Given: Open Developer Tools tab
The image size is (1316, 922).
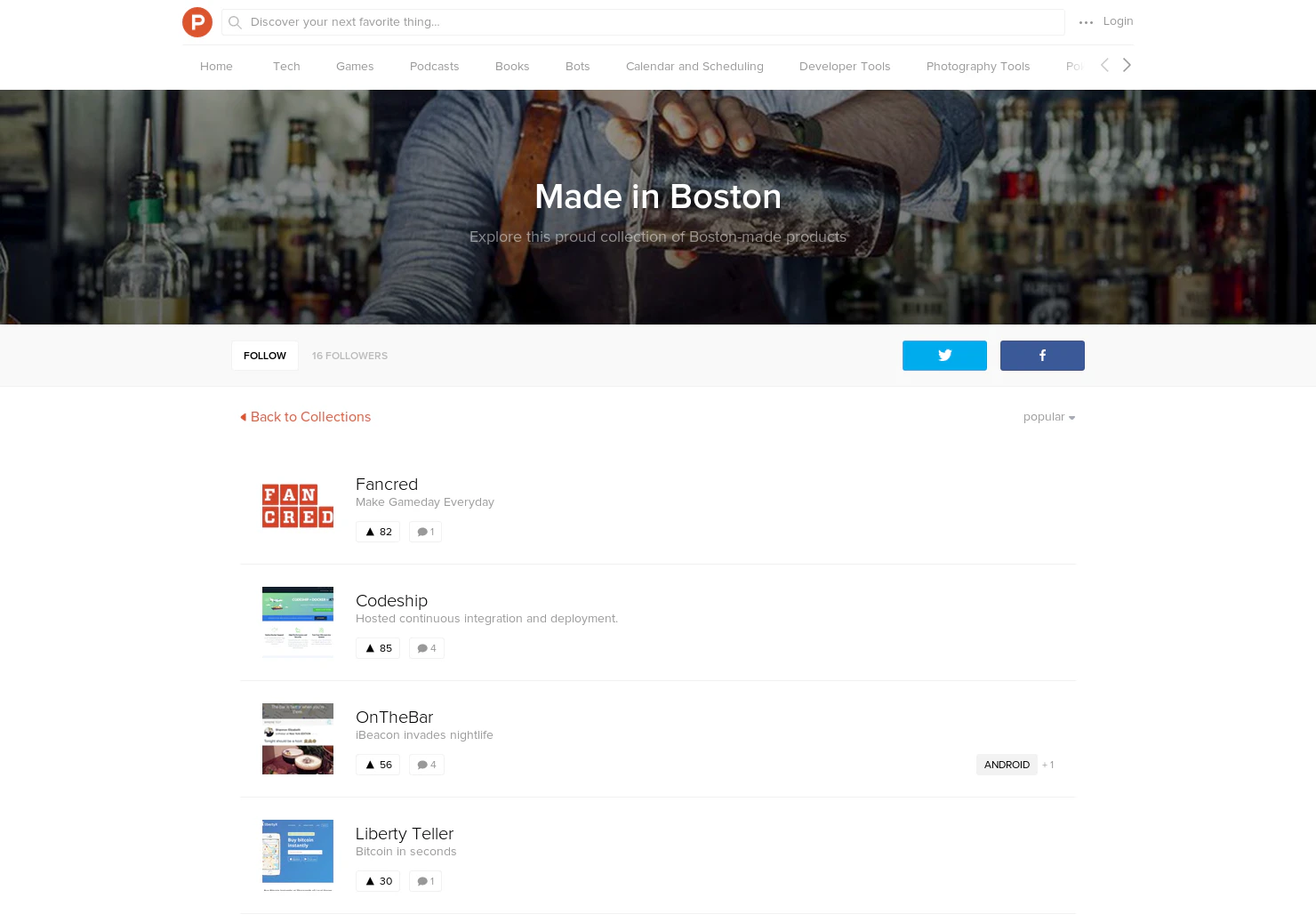Looking at the screenshot, I should (845, 67).
